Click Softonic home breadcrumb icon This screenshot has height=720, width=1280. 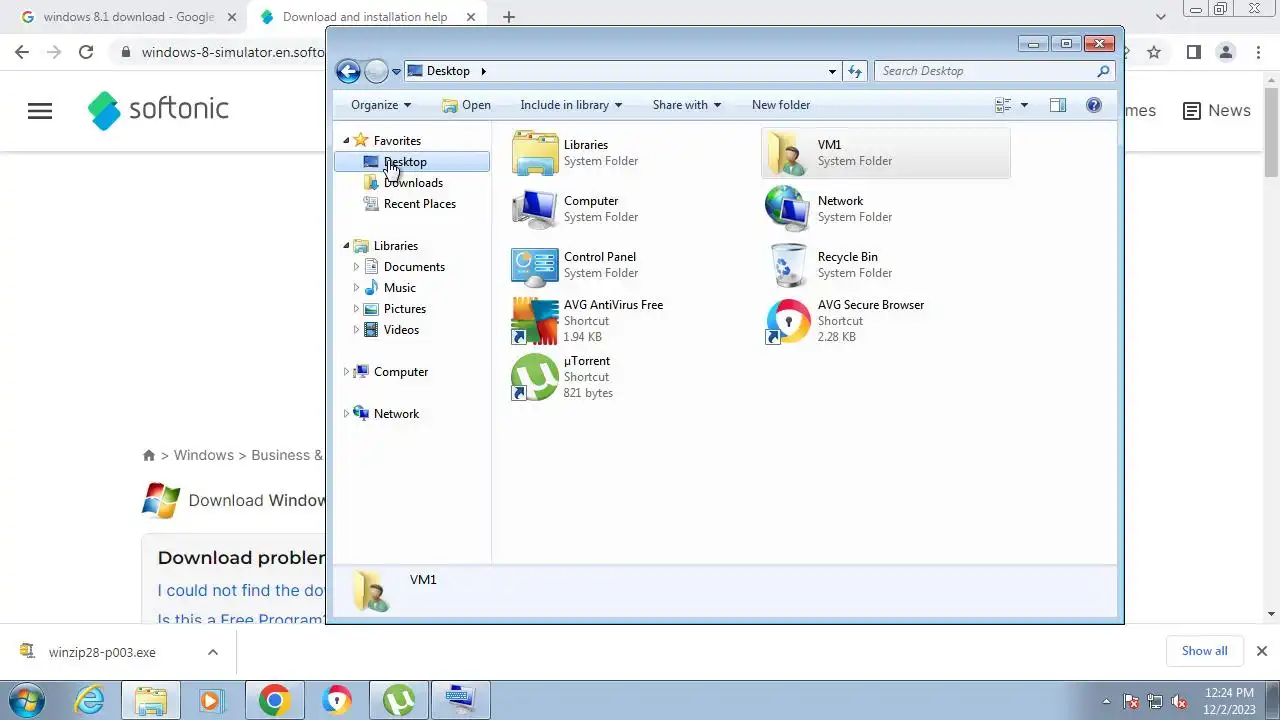point(149,455)
